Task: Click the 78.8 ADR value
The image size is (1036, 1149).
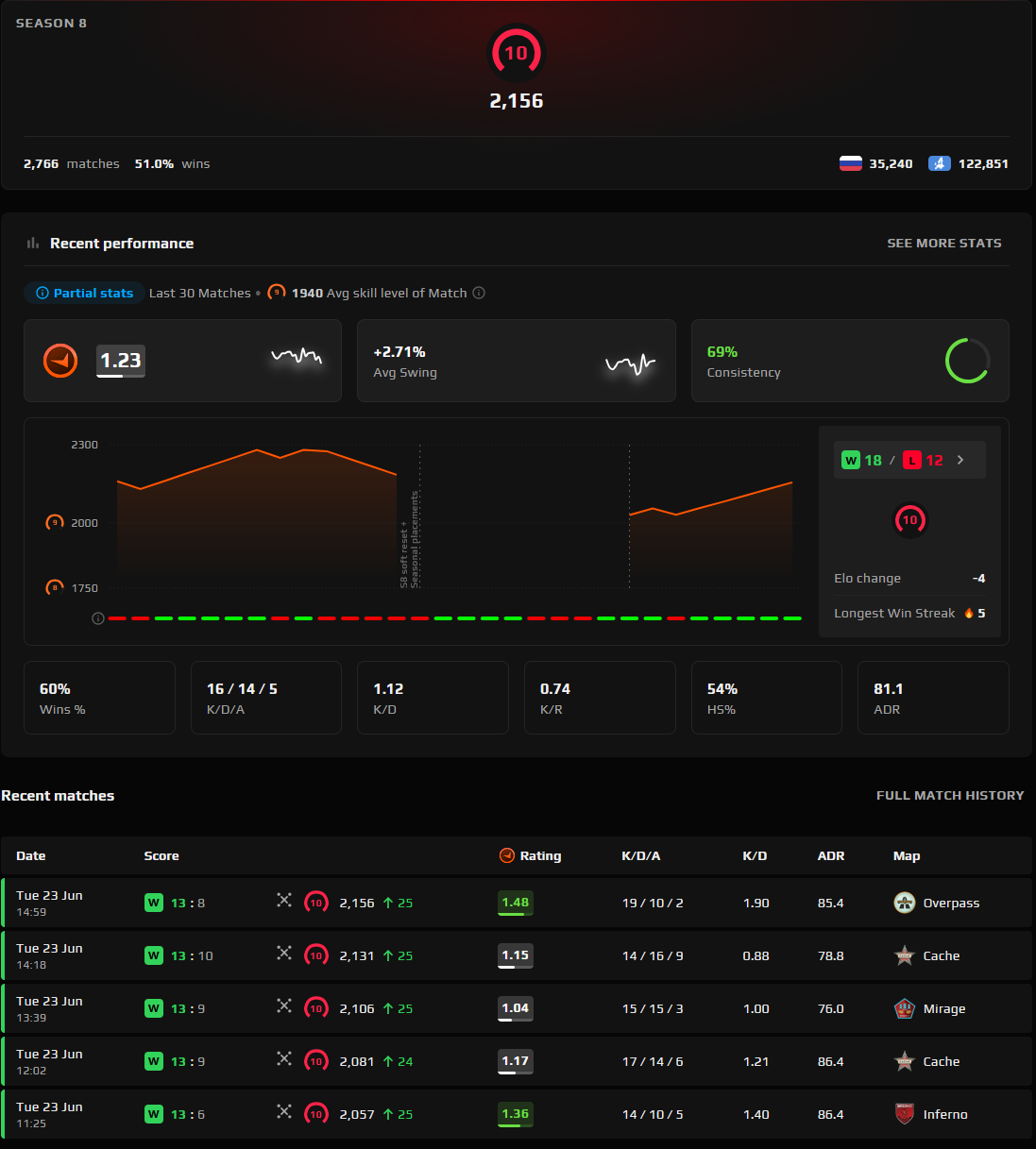Action: point(830,956)
